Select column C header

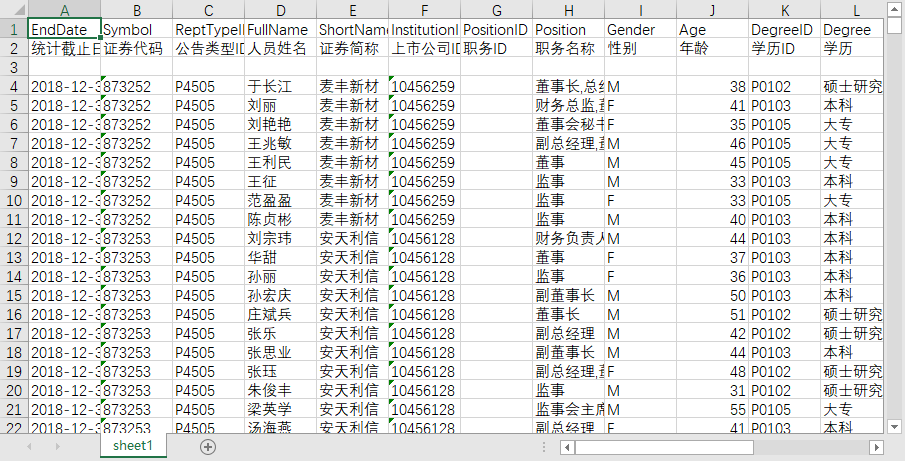tap(208, 10)
